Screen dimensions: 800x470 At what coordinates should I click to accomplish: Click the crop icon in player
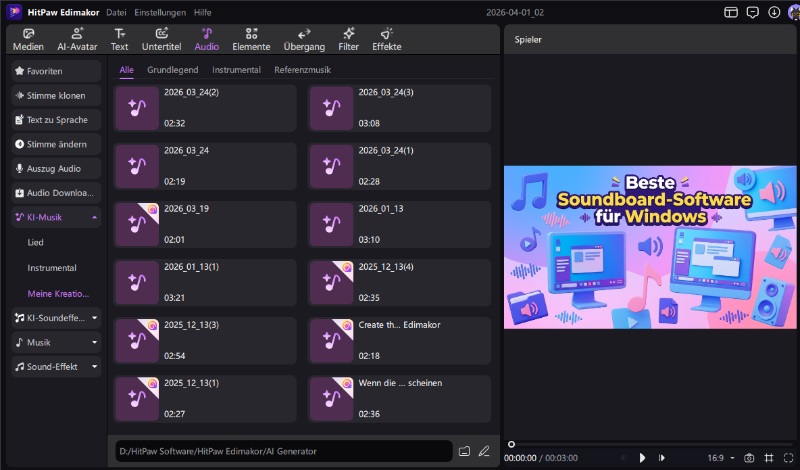click(769, 458)
